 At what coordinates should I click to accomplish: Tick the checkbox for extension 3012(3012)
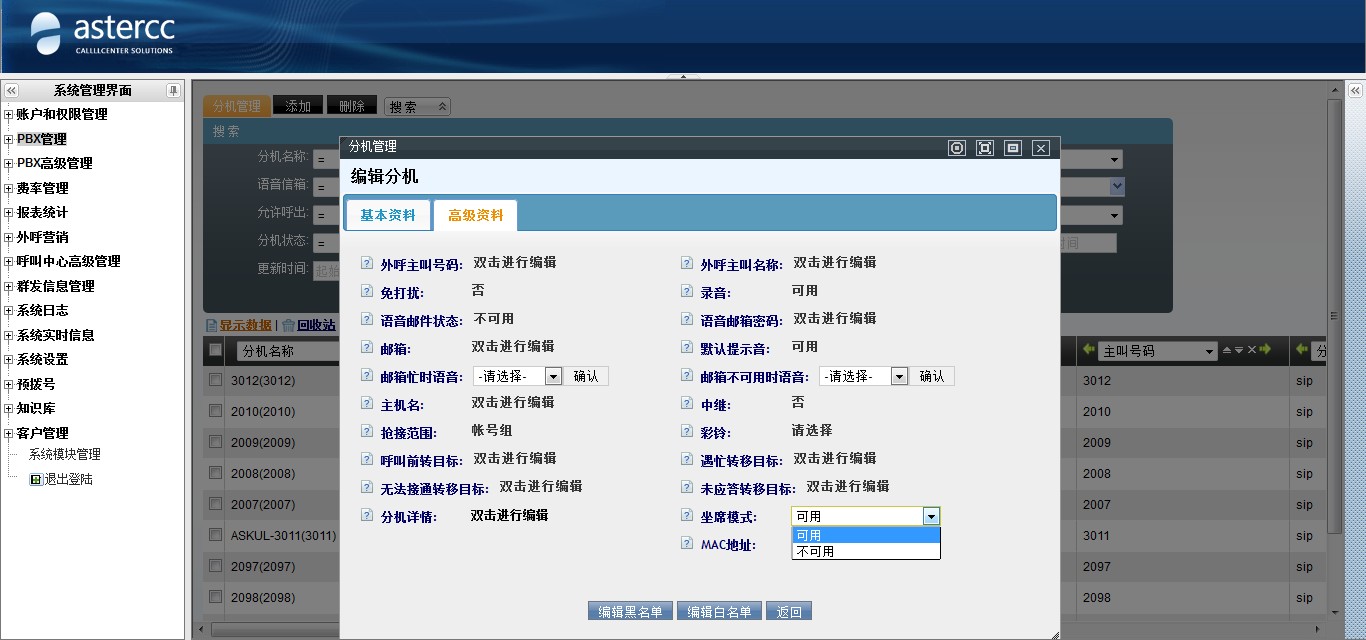[215, 380]
